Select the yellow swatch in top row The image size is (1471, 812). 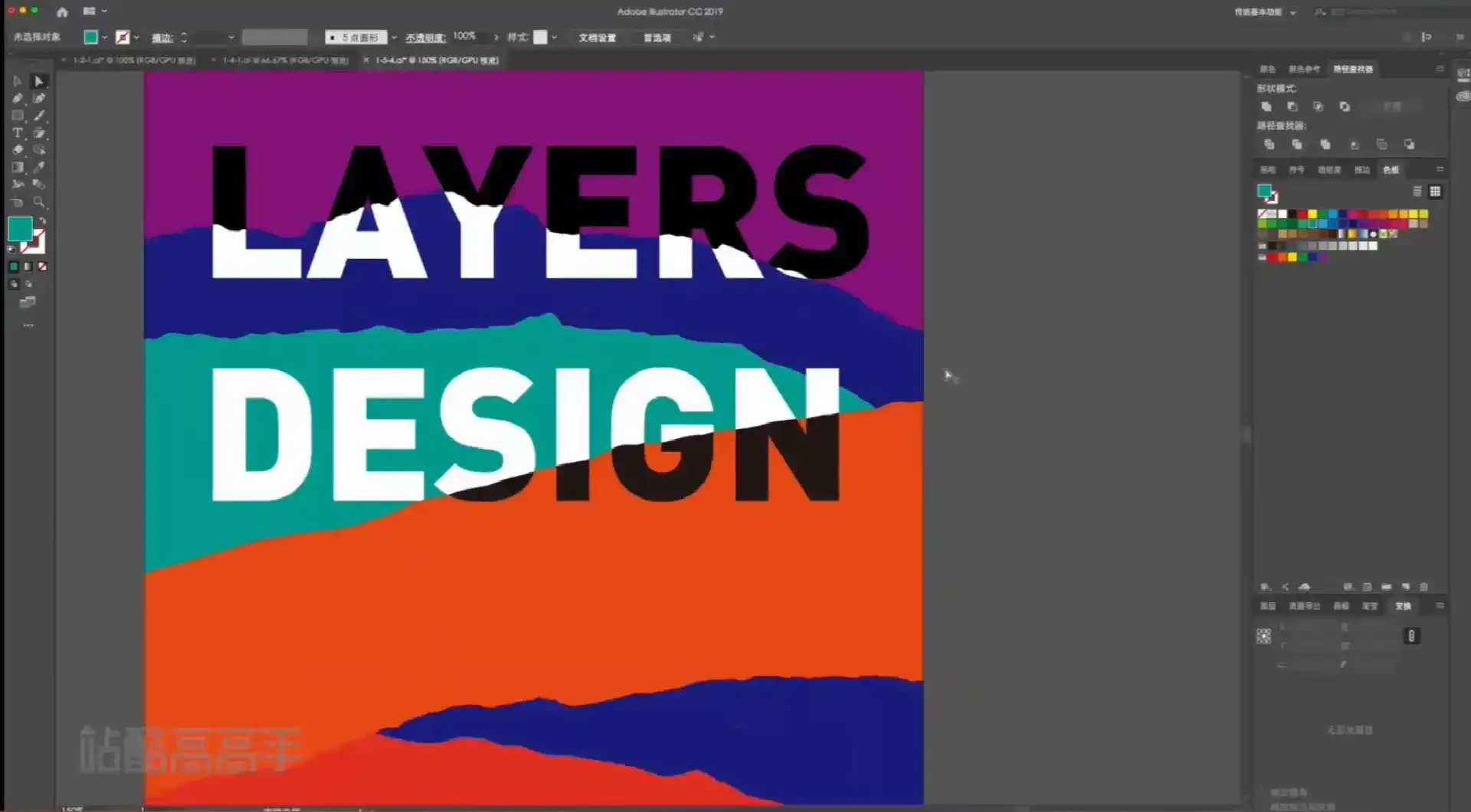[x=1312, y=214]
